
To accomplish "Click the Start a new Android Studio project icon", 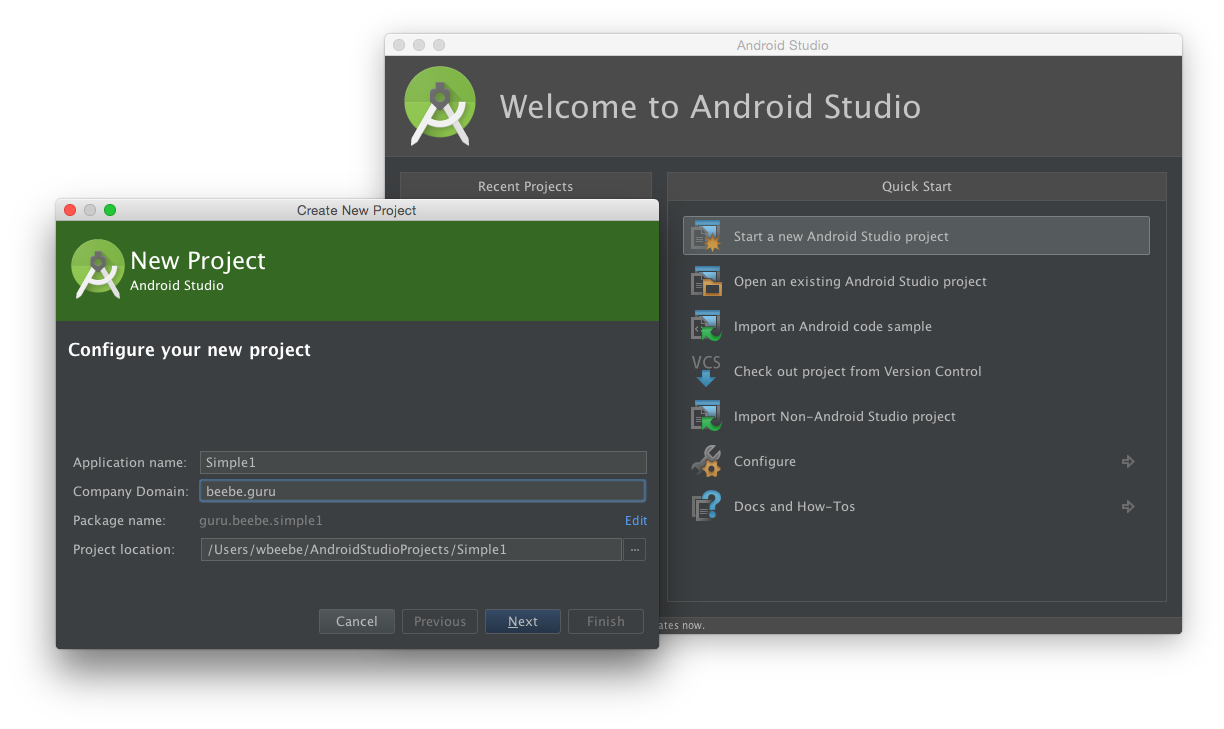I will pyautogui.click(x=706, y=236).
